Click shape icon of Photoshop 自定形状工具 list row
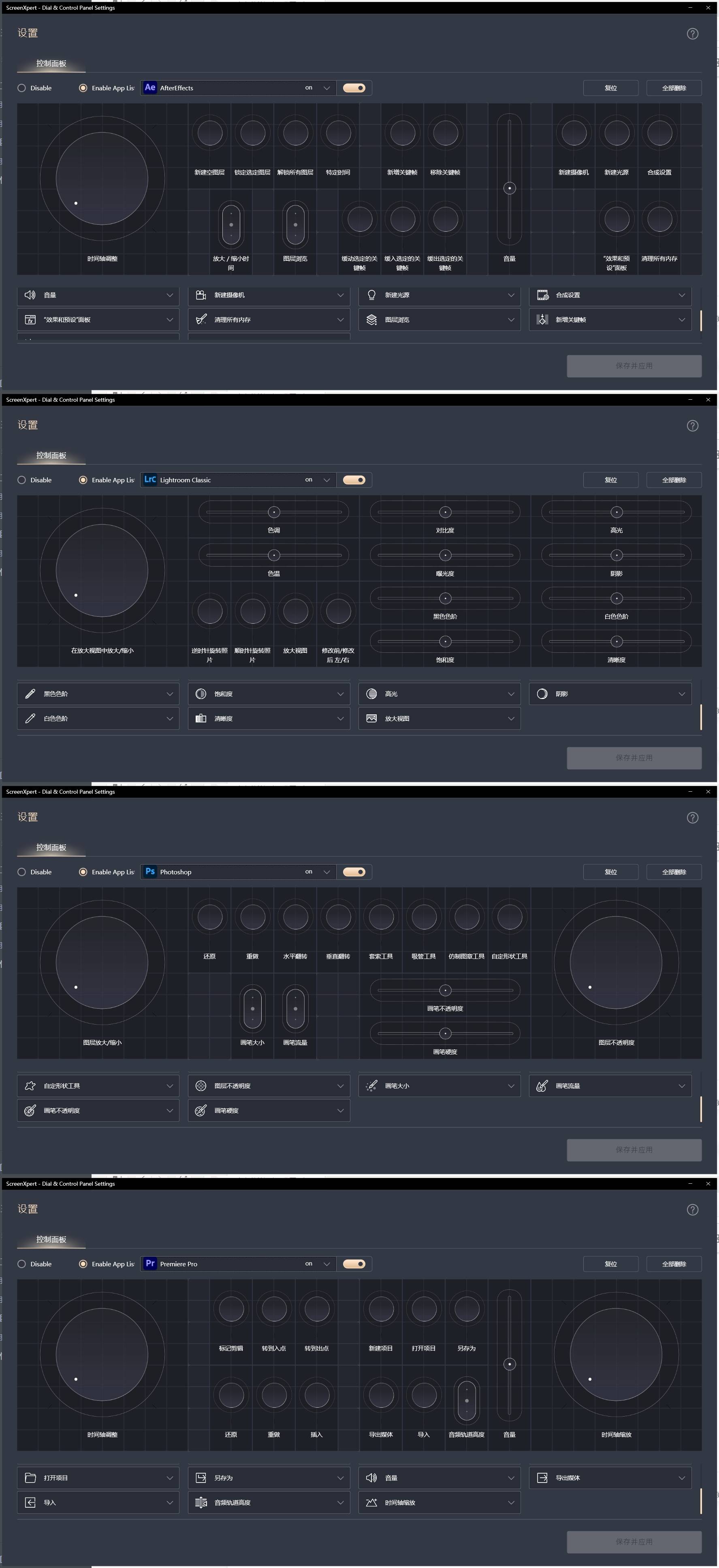The width and height of the screenshot is (719, 1568). [30, 1086]
